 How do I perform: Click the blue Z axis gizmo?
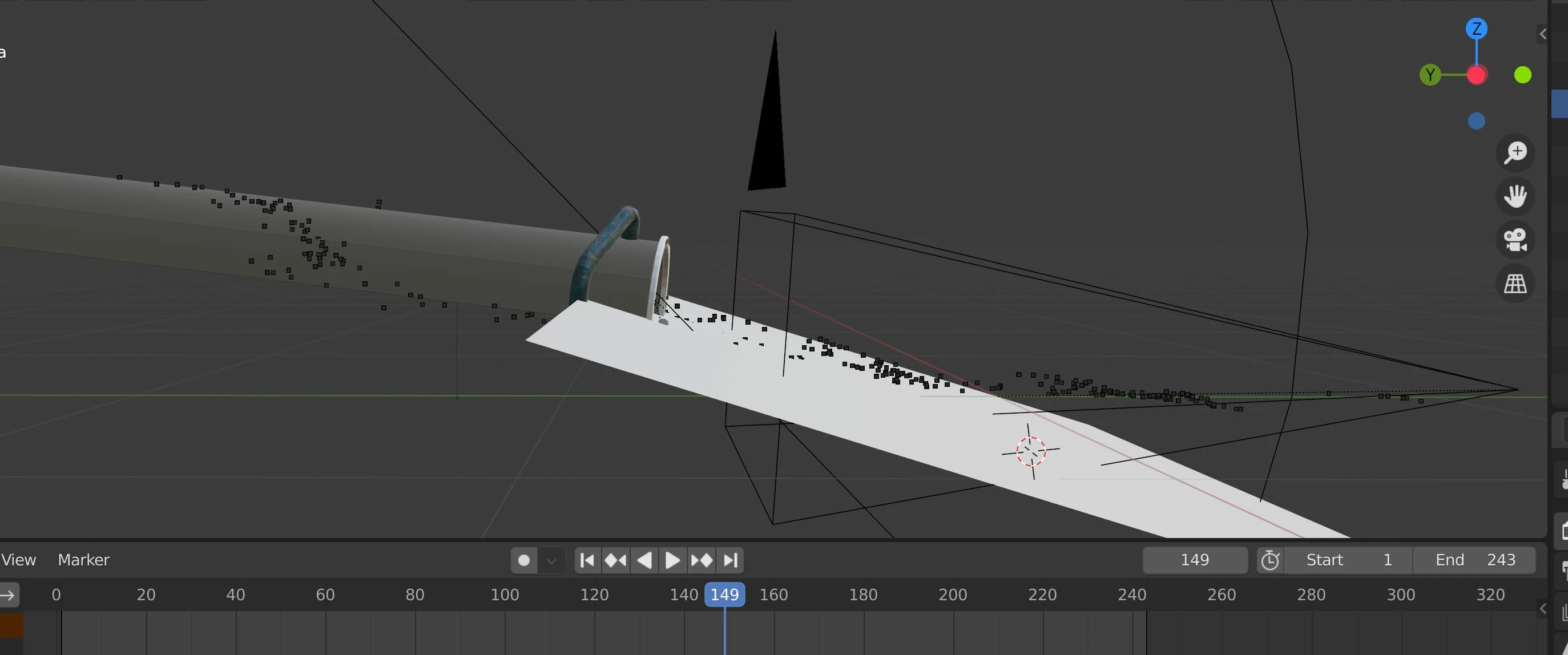coord(1476,29)
